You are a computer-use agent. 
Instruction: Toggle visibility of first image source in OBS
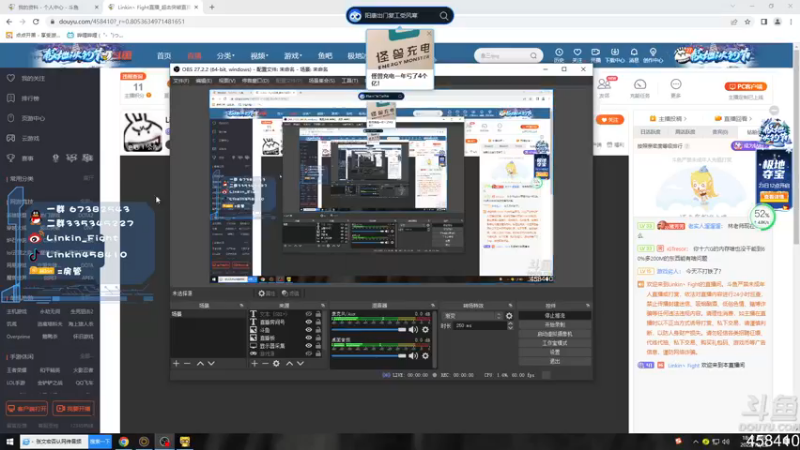(308, 330)
